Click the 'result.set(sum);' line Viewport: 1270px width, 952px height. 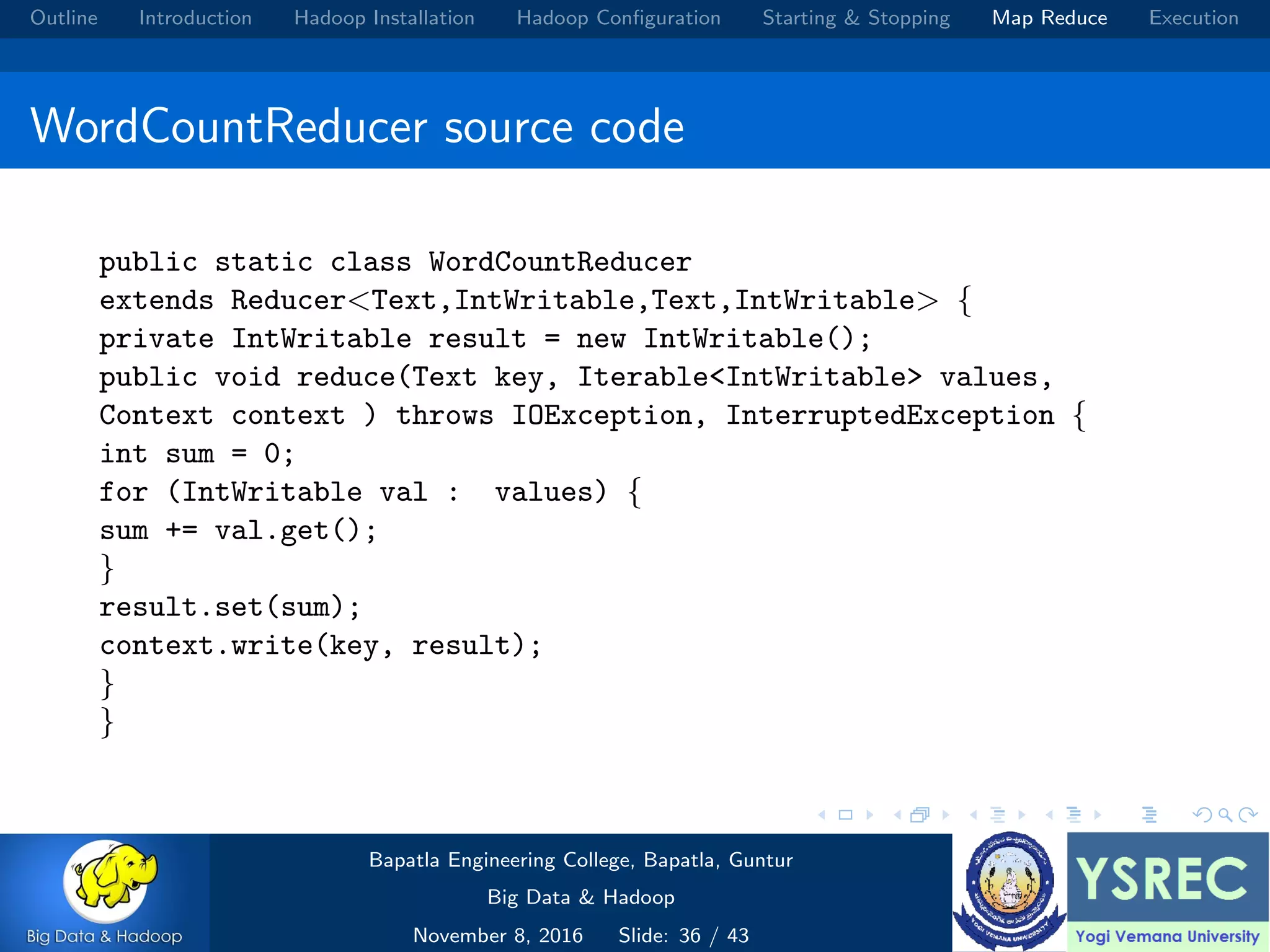229,607
